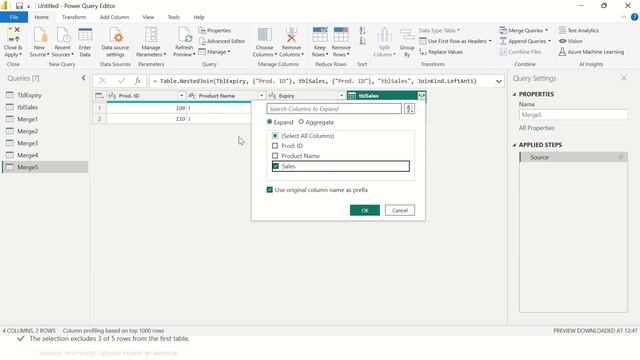This screenshot has width=640, height=360.
Task: Click Keep Rows icon
Action: [320, 35]
